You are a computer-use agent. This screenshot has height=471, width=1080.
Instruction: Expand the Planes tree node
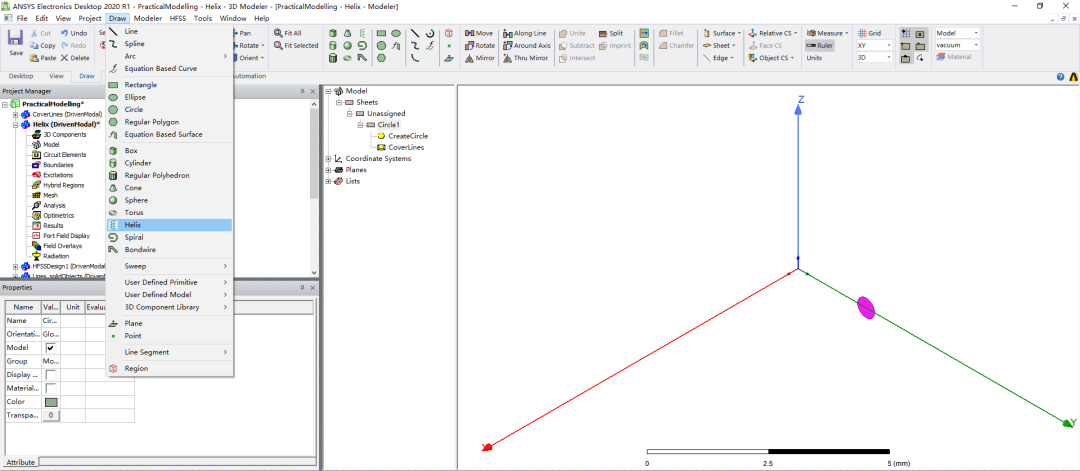coord(328,169)
